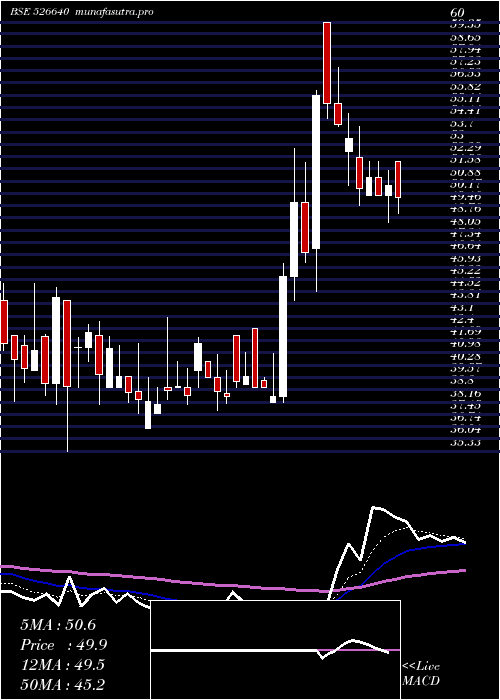This screenshot has width=500, height=700.
Task: Select the 12MA : 49.5 legend entry
Action: click(x=62, y=665)
